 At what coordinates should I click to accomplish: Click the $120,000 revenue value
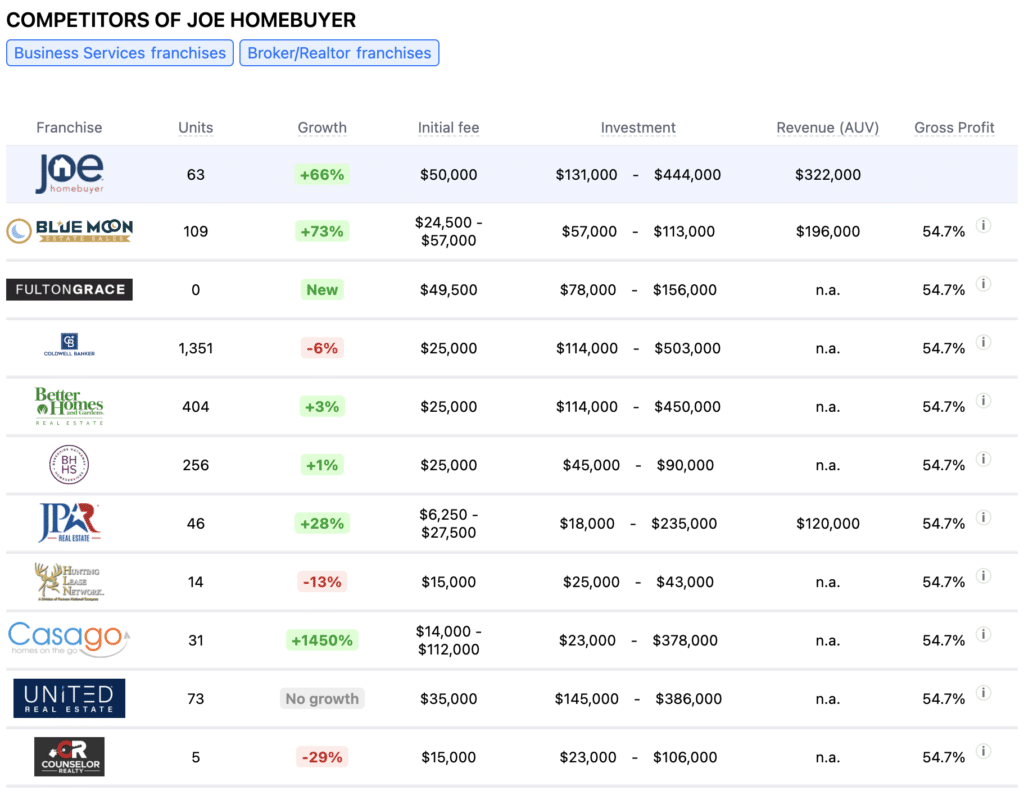(x=827, y=523)
